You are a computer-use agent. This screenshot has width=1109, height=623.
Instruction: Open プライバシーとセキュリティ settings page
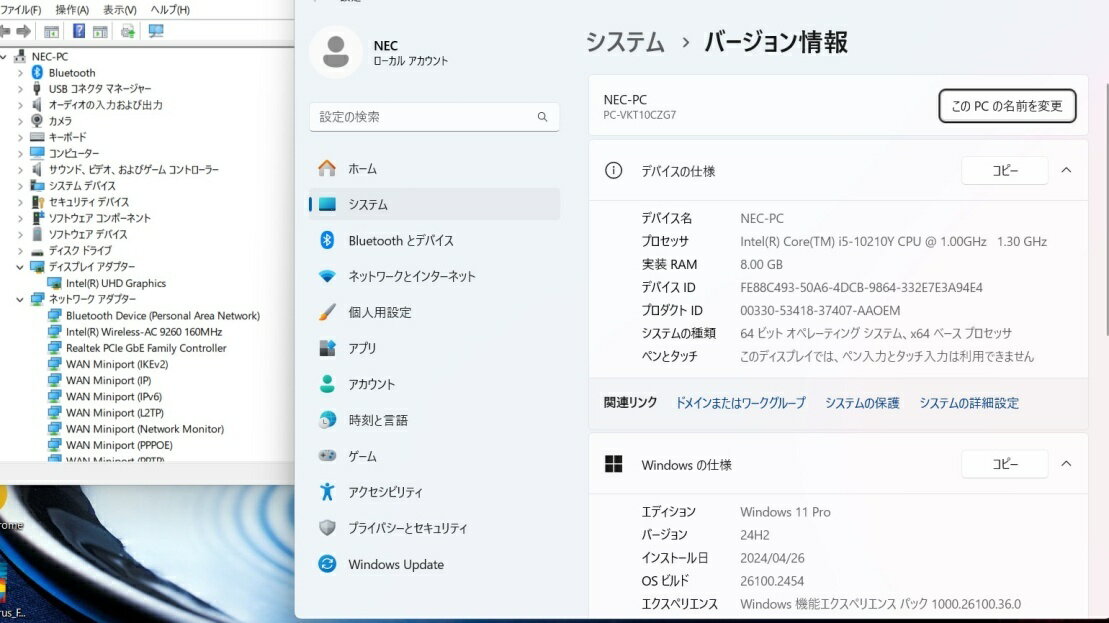[x=434, y=528]
